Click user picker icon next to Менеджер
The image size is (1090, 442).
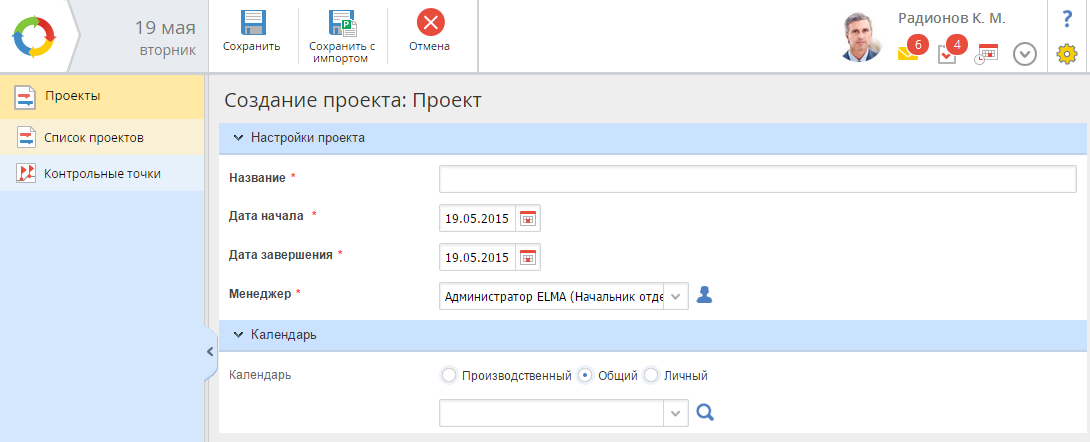(x=705, y=295)
